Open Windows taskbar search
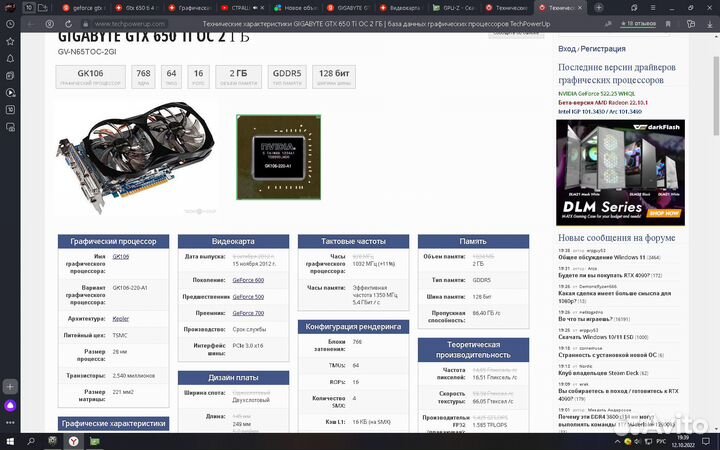 tap(31, 442)
